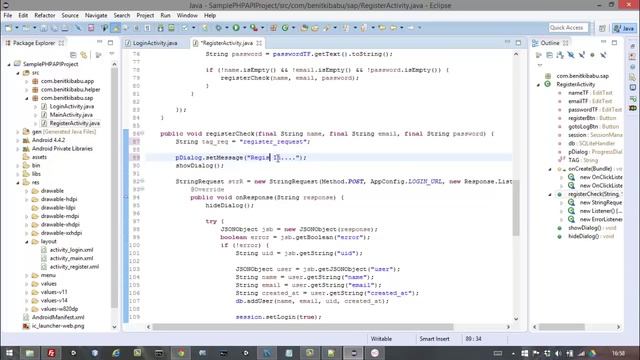Open the File menu
The image size is (640, 360).
point(8,16)
